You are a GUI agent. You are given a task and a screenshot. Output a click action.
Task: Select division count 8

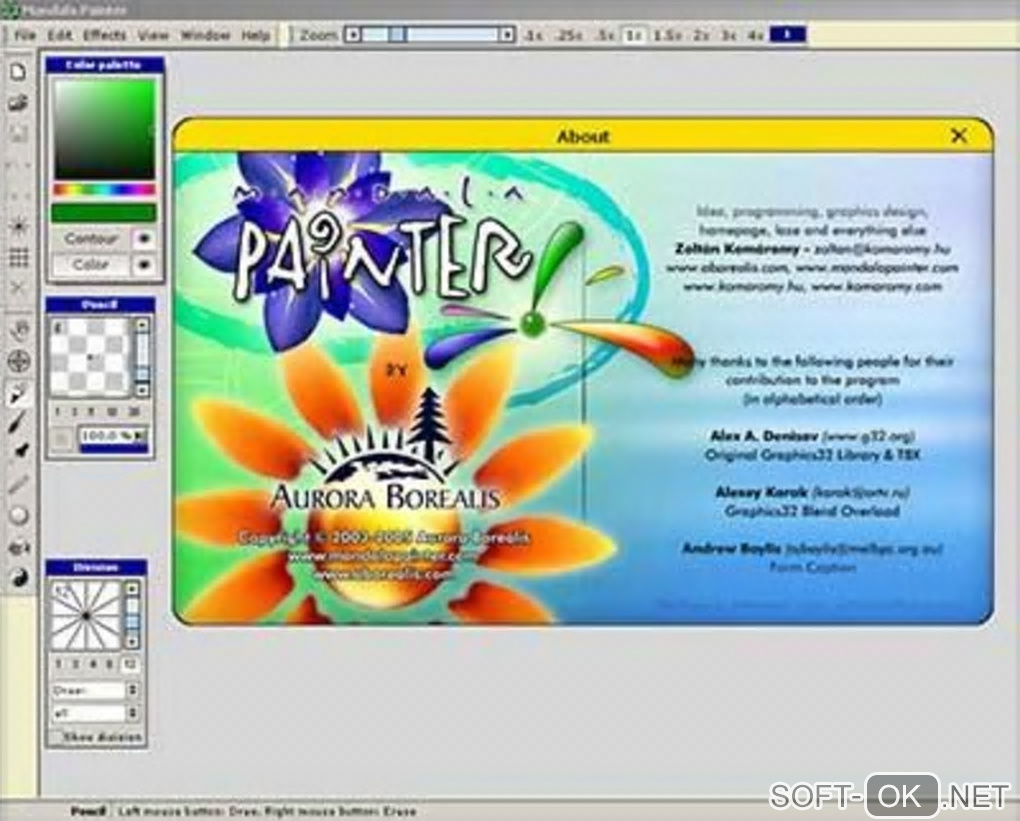point(110,664)
